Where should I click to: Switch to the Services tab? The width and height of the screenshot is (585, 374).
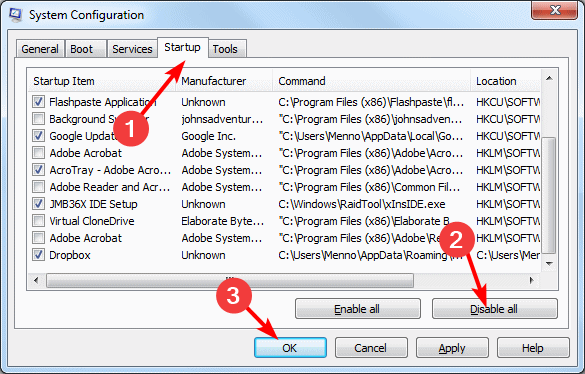tap(132, 49)
